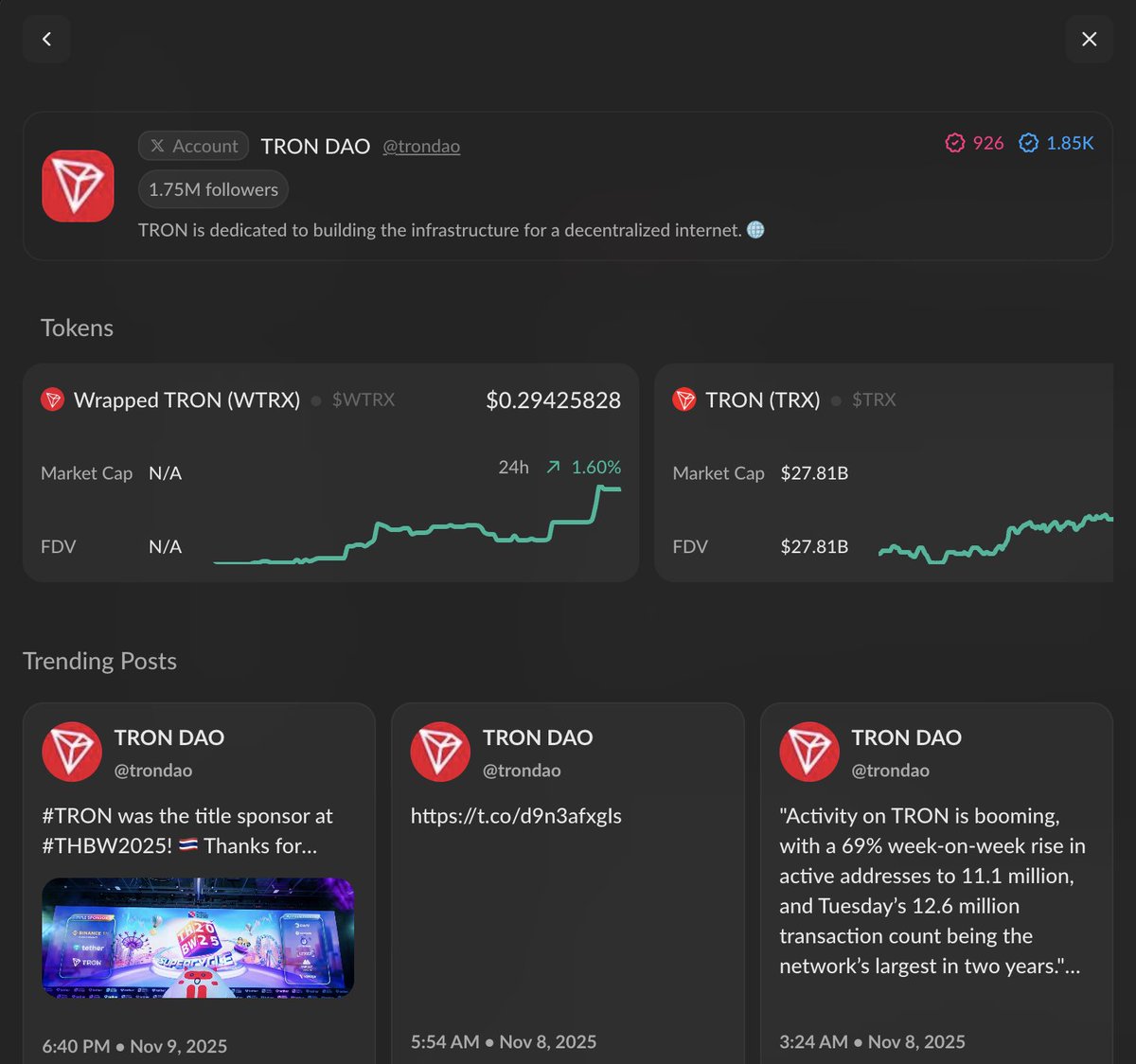Click the WTRX Market Cap N/A value
1136x1064 pixels.
(x=165, y=473)
